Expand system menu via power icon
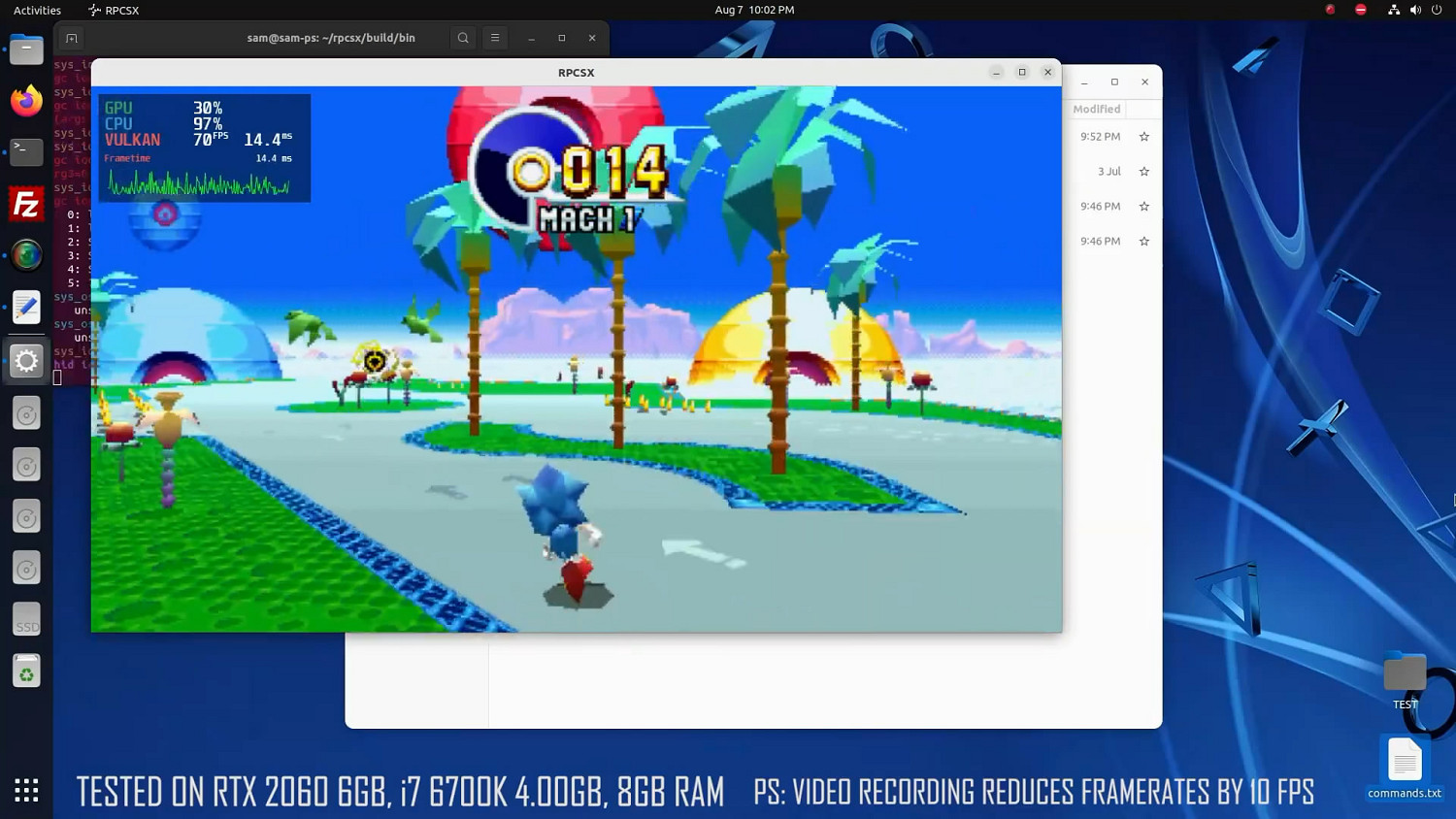Image resolution: width=1456 pixels, height=819 pixels. click(1437, 10)
